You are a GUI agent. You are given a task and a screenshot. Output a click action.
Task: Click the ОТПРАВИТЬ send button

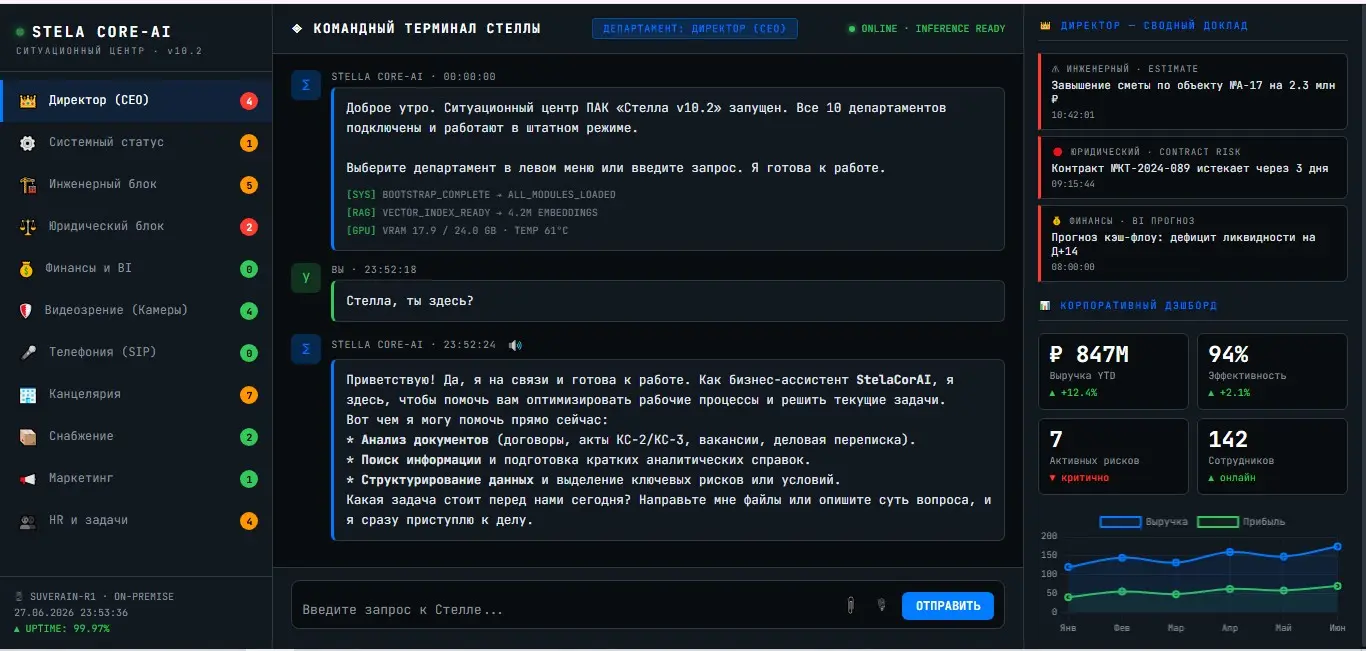[948, 606]
